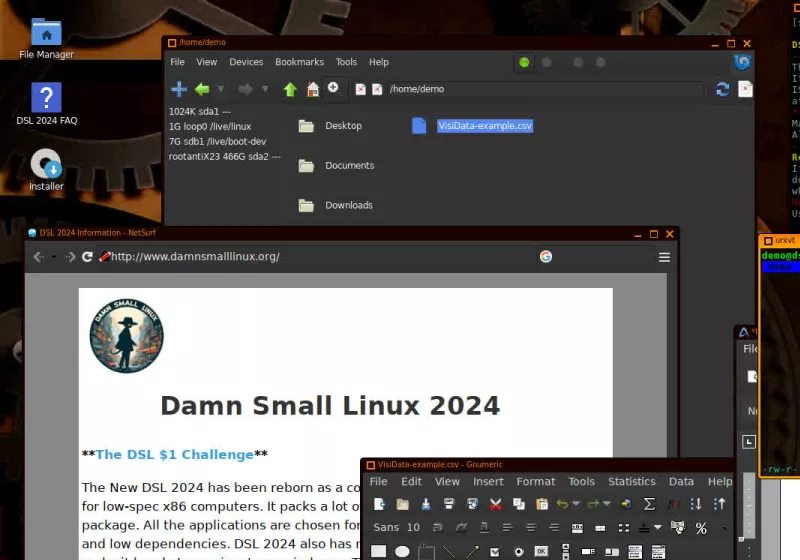Go up a directory with the green up arrow

(x=290, y=89)
